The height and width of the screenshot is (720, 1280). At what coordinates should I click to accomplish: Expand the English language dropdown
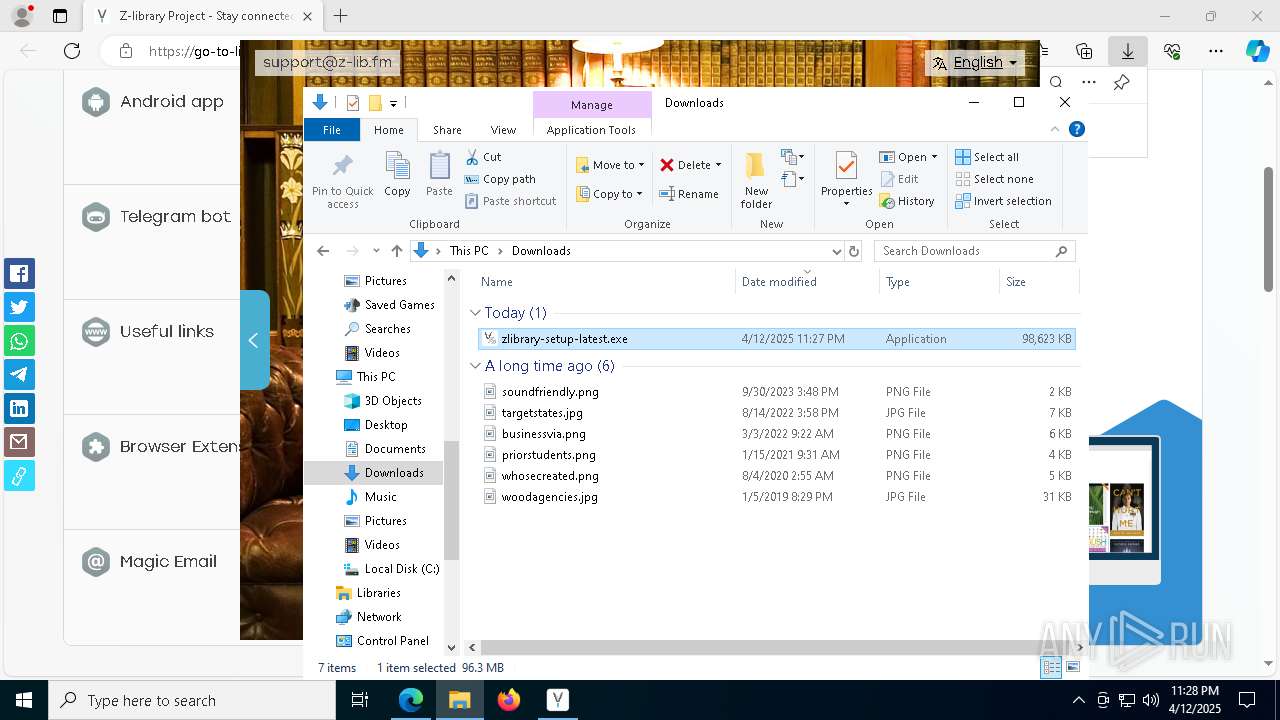point(975,62)
